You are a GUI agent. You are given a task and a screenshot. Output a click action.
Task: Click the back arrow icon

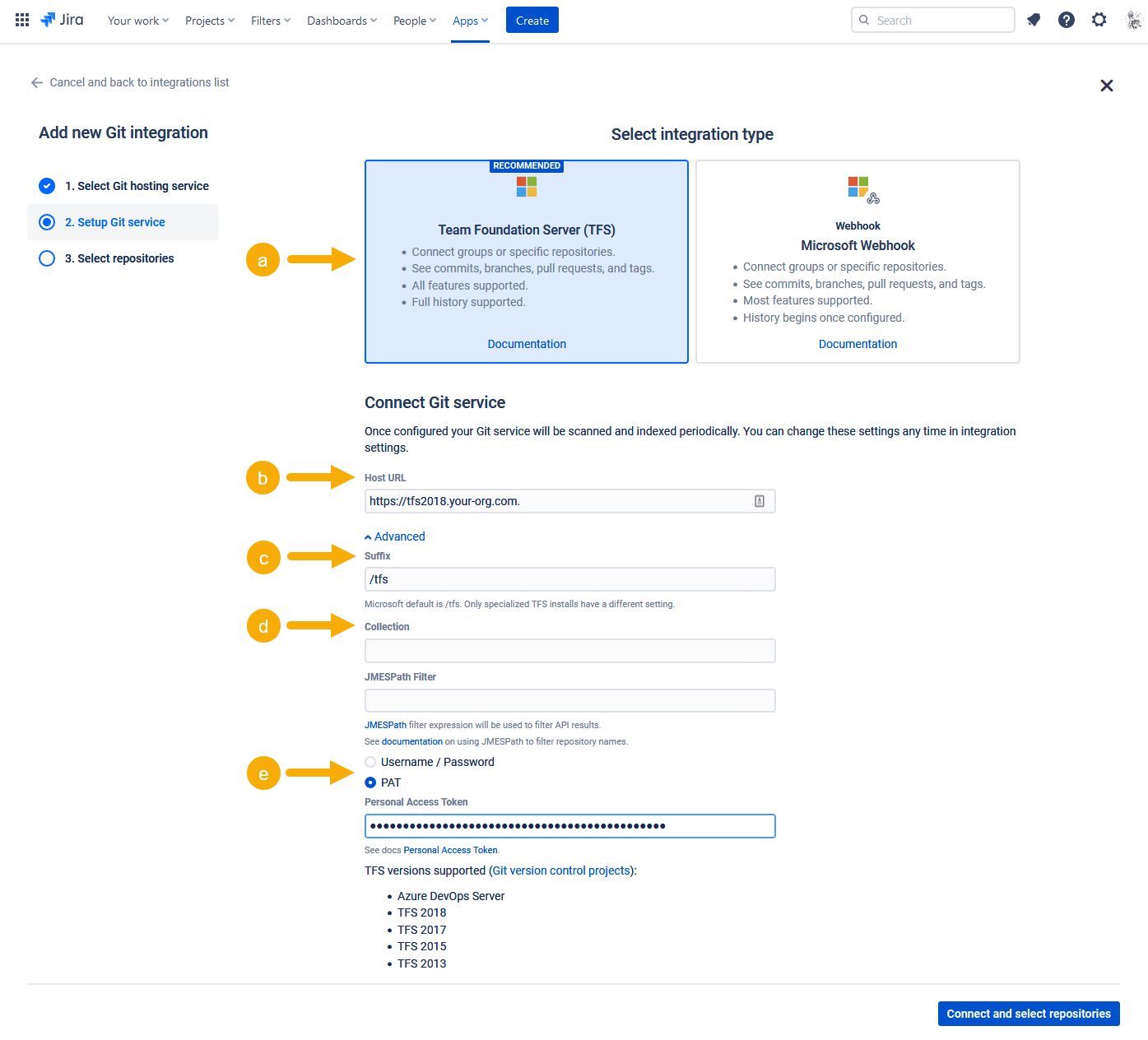coord(37,82)
